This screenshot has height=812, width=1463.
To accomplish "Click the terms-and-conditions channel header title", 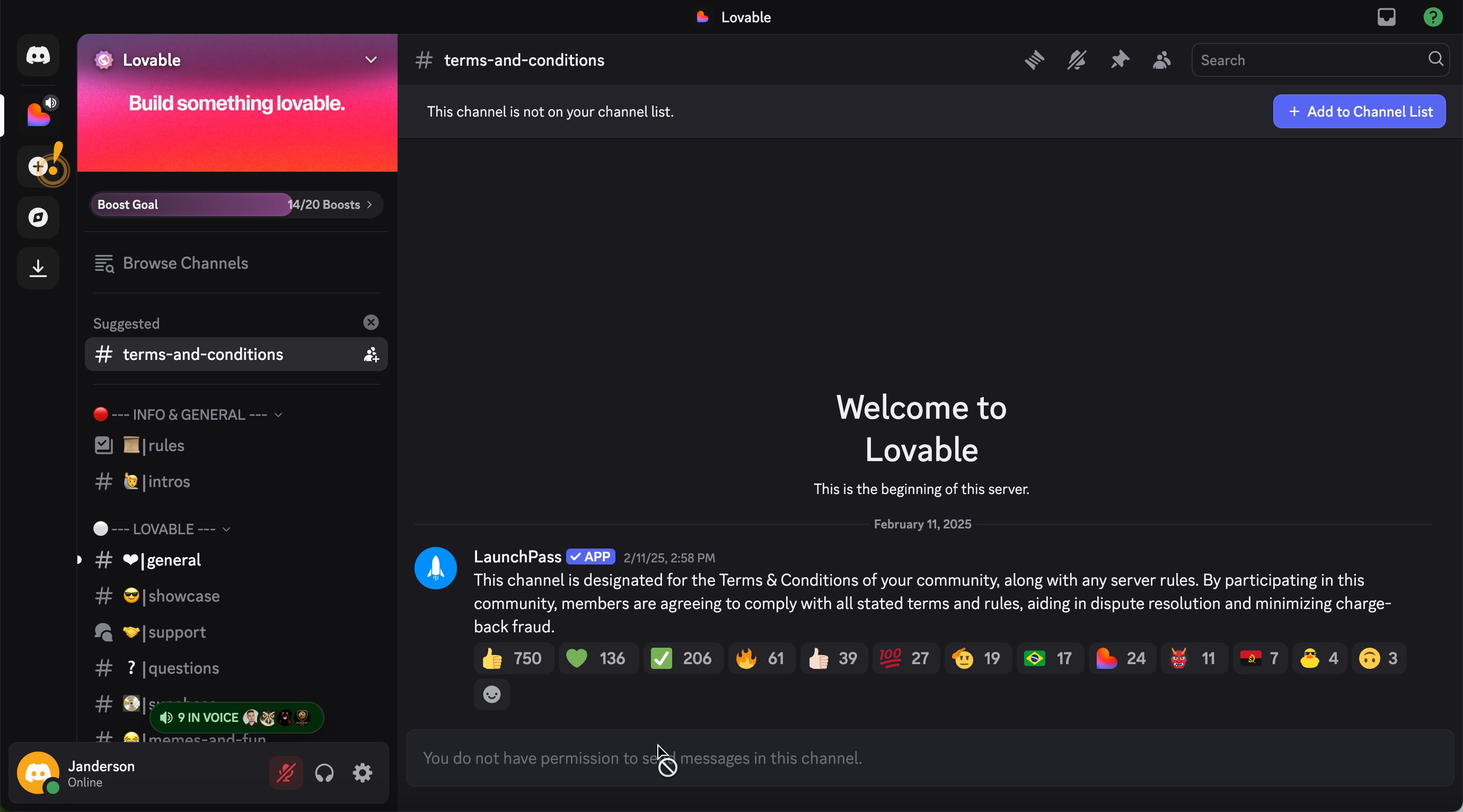I will (x=524, y=59).
